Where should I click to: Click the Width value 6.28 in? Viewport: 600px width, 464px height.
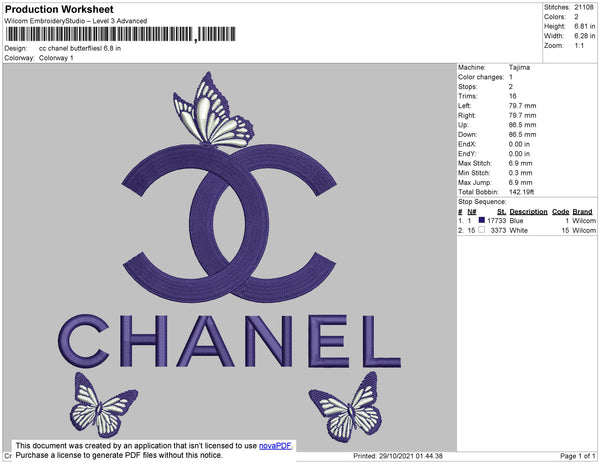point(584,36)
